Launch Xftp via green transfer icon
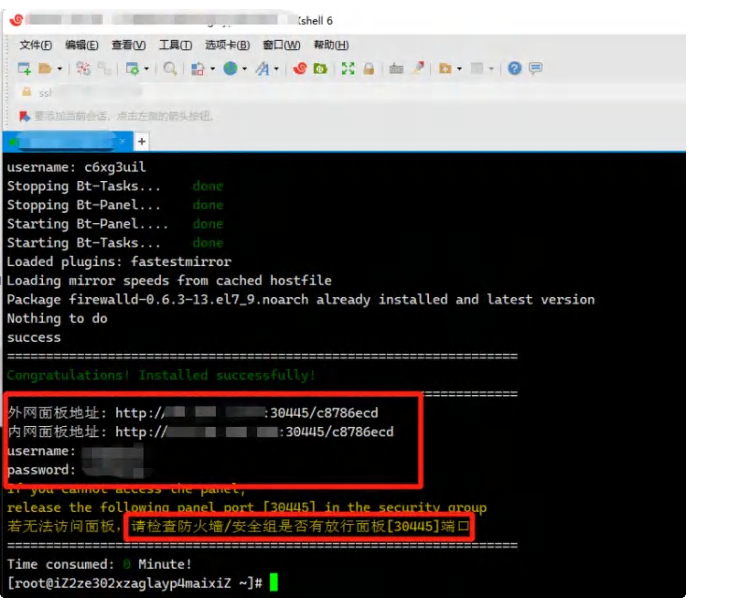This screenshot has width=729, height=600. tap(320, 69)
